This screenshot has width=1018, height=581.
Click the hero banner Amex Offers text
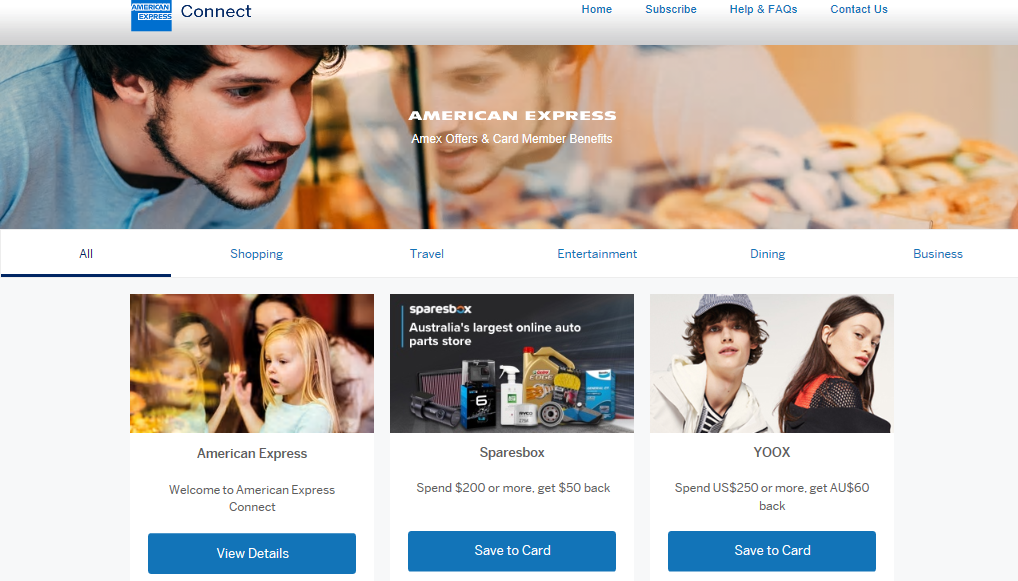[512, 138]
